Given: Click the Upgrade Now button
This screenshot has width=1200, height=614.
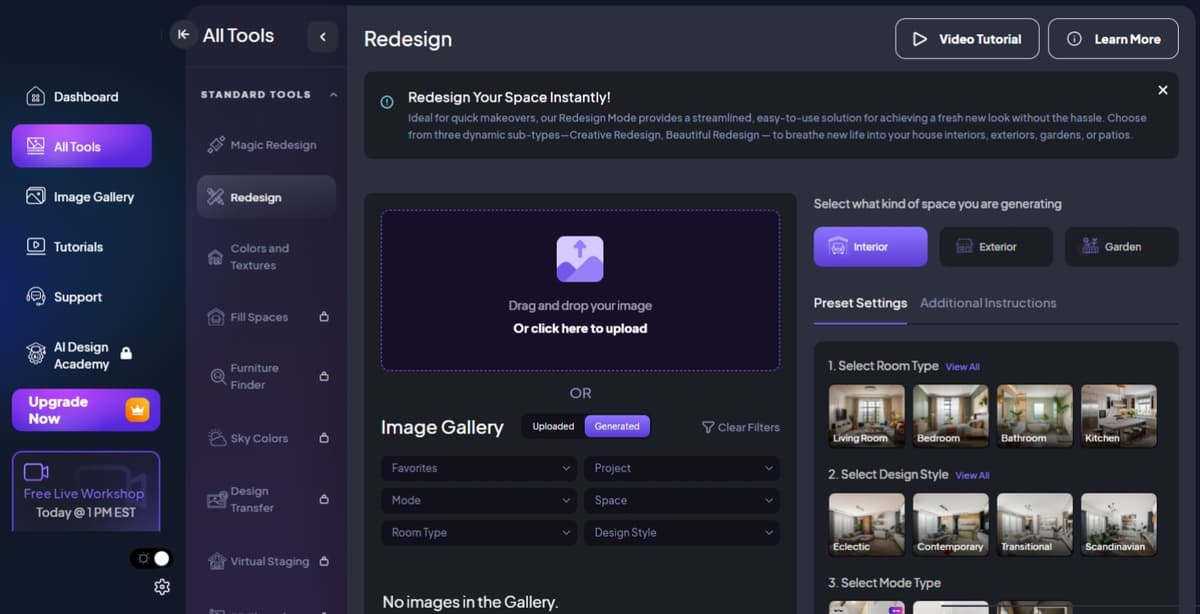Looking at the screenshot, I should (x=86, y=410).
